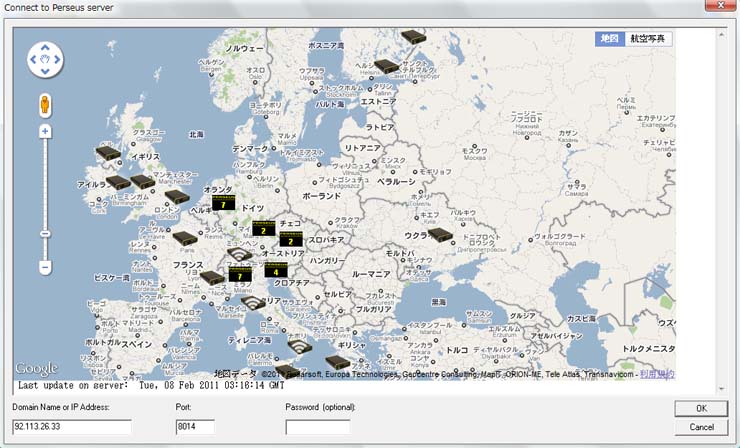This screenshot has width=740, height=448.
Task: Click the scrollbar down arrow beside the map
Action: [x=721, y=389]
